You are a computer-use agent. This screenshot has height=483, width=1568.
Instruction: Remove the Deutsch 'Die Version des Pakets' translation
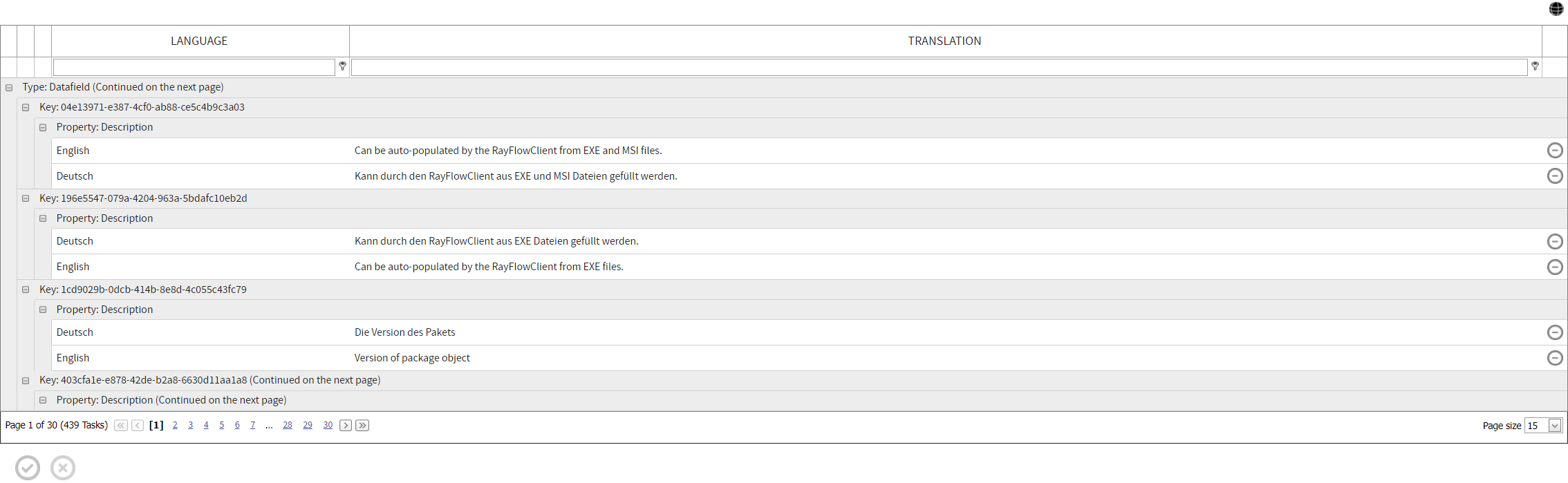1556,332
